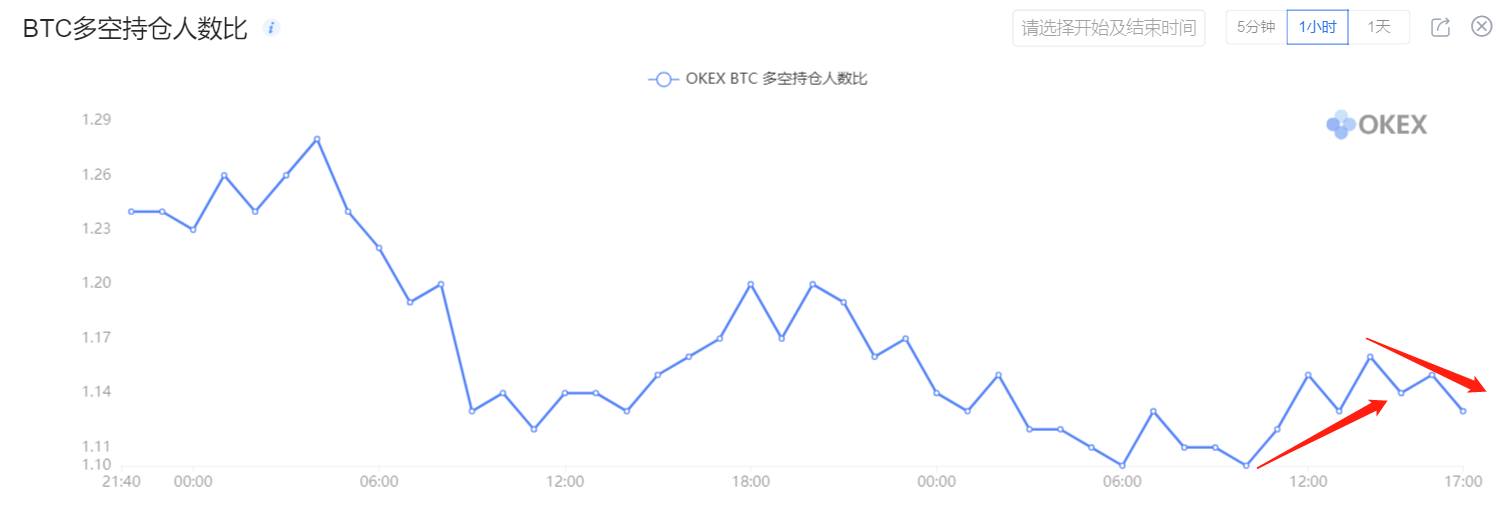Click the upward red arrow annotation

1323,433
